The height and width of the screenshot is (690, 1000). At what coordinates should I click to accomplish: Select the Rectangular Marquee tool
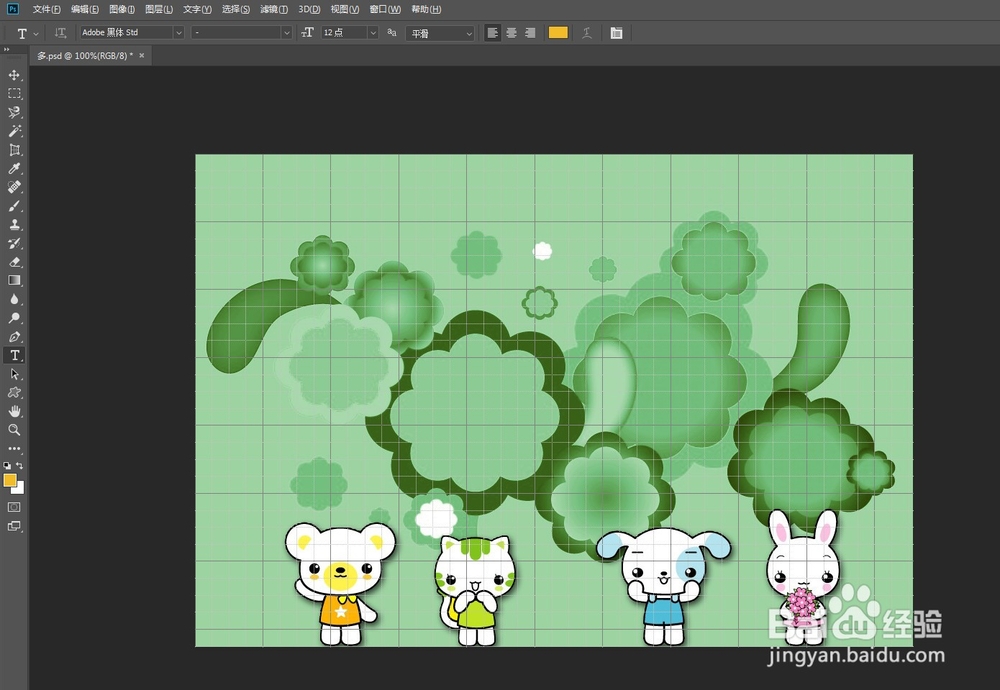click(x=14, y=94)
